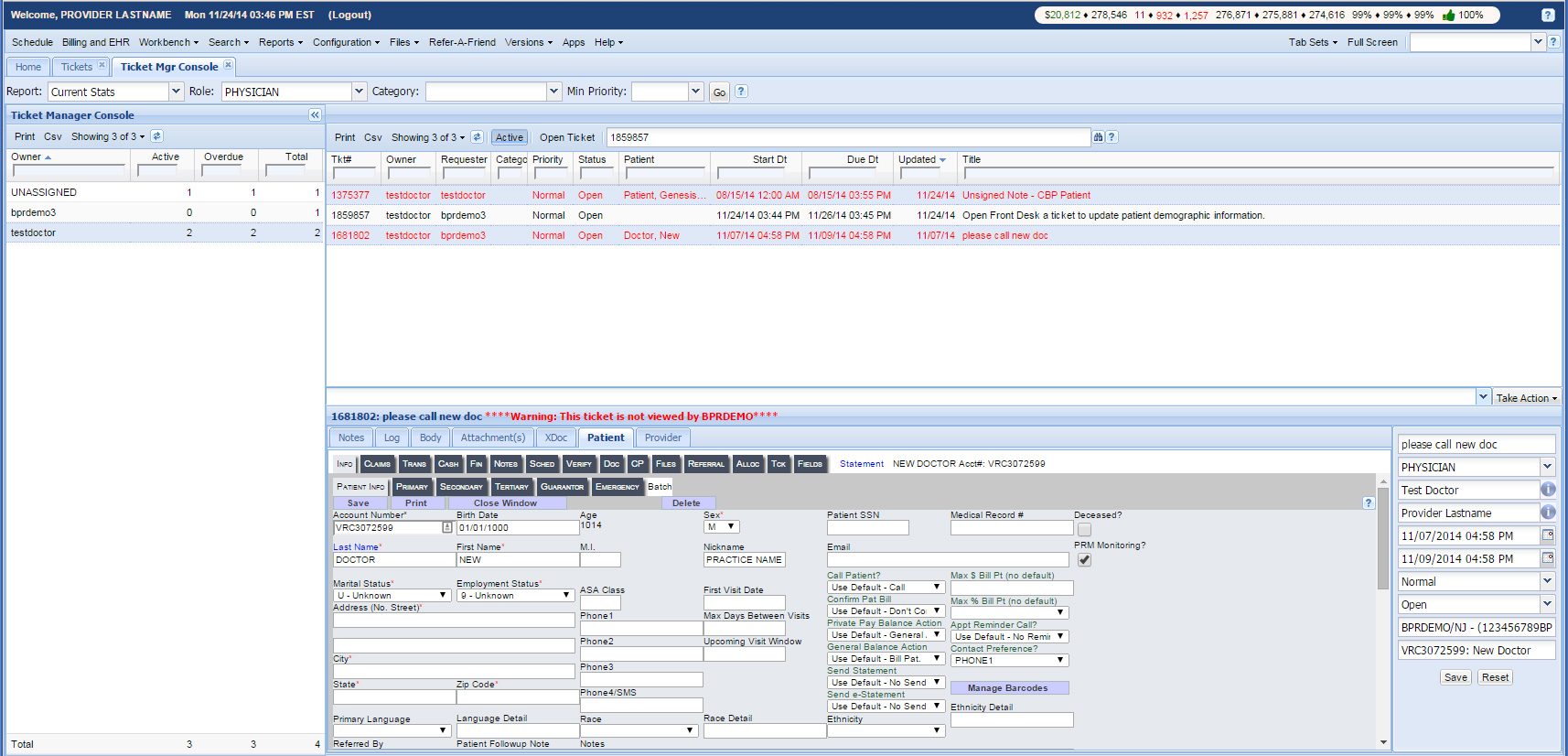Open the Files section of patient record
The height and width of the screenshot is (756, 1568).
click(x=666, y=464)
